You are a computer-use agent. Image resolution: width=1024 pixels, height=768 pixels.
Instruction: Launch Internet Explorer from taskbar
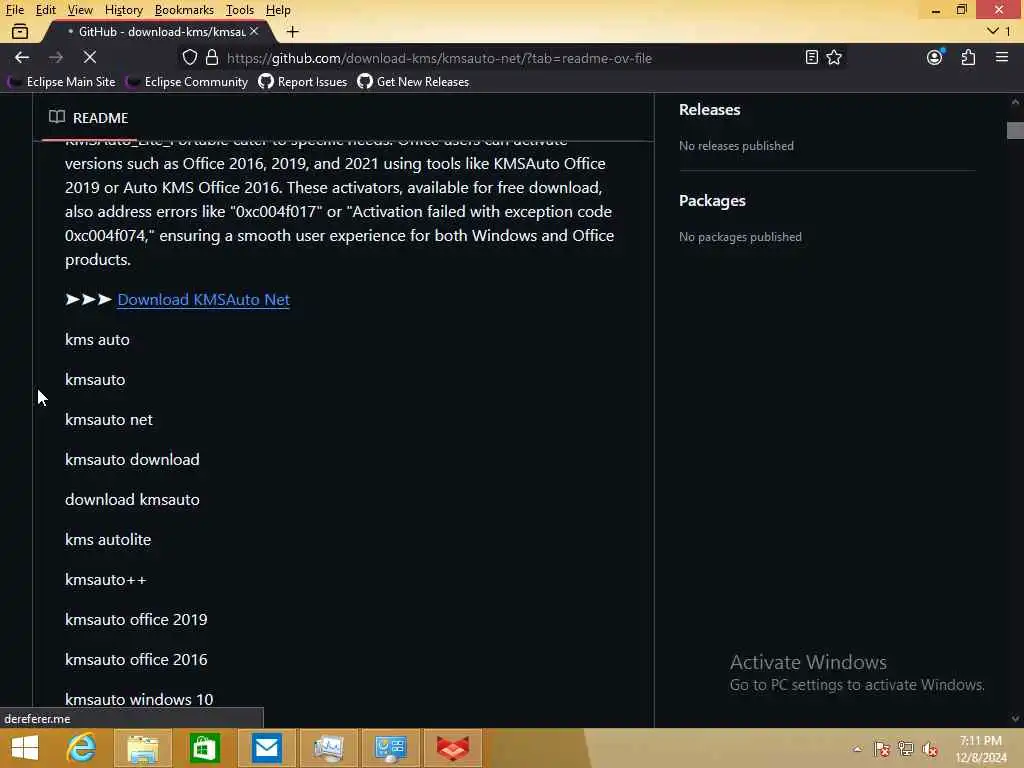click(82, 748)
